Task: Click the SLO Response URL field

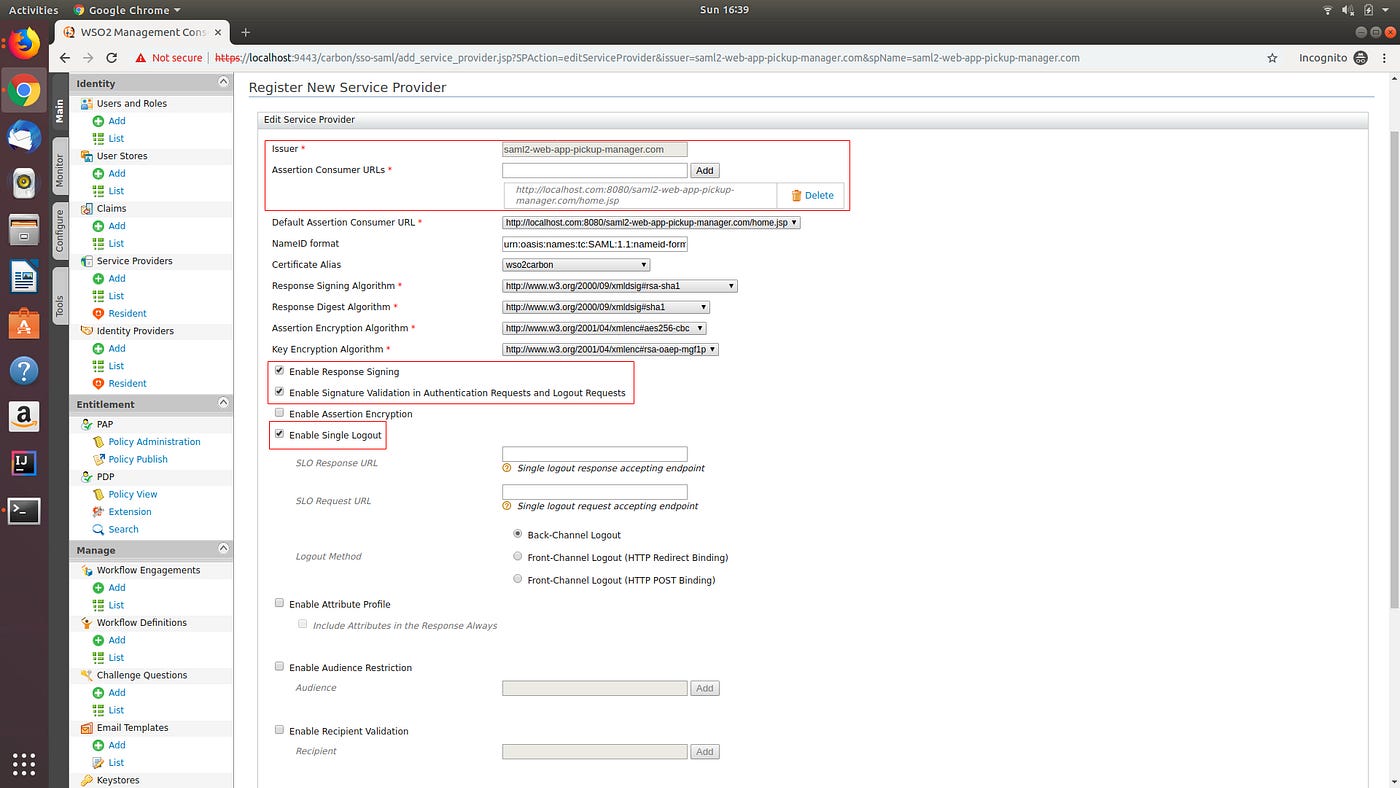Action: 594,454
